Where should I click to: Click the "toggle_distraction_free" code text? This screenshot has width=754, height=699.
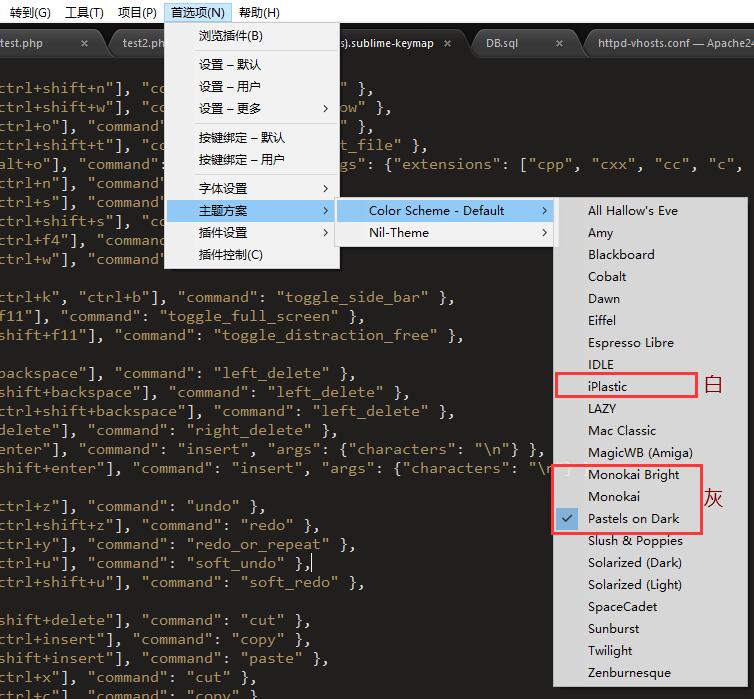click(x=326, y=336)
